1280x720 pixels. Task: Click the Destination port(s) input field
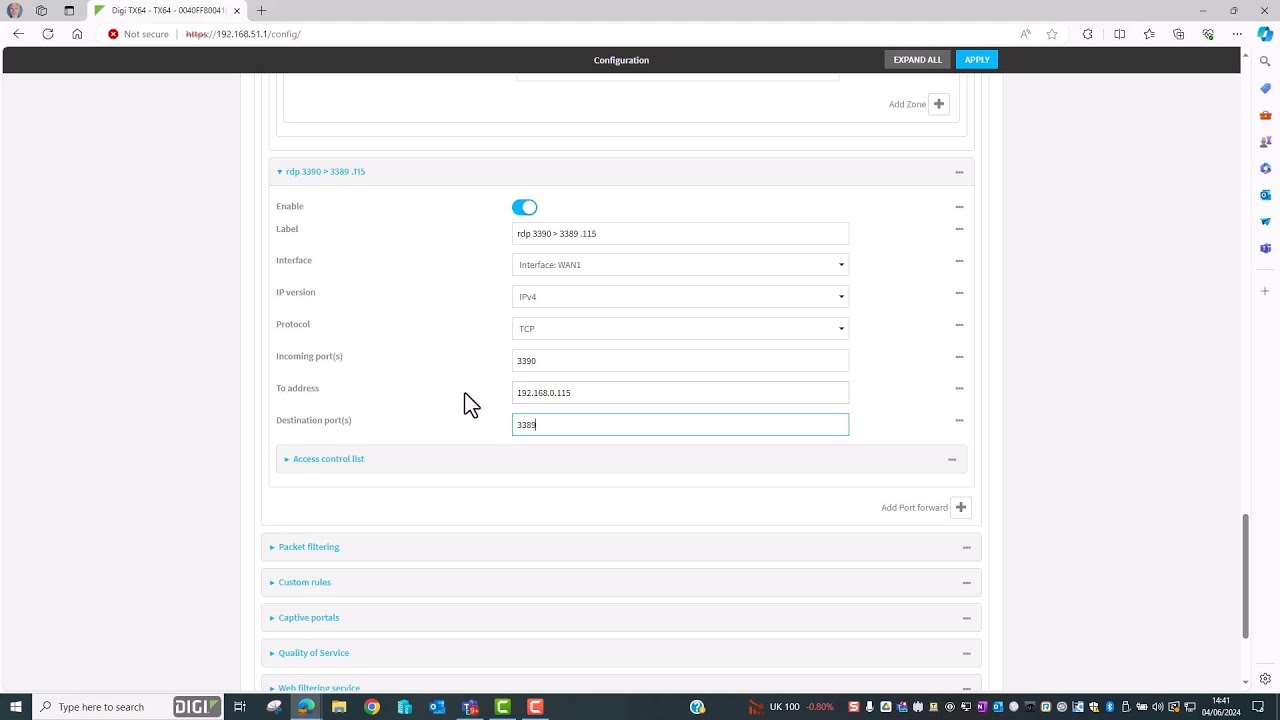(x=680, y=425)
